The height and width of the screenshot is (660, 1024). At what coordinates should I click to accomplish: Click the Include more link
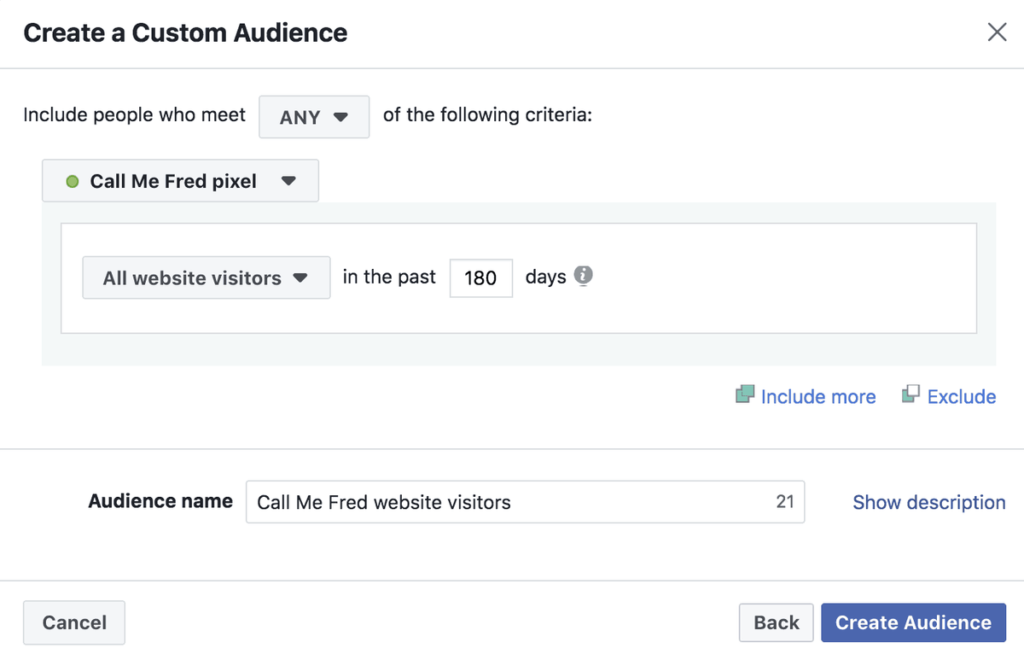(x=818, y=396)
